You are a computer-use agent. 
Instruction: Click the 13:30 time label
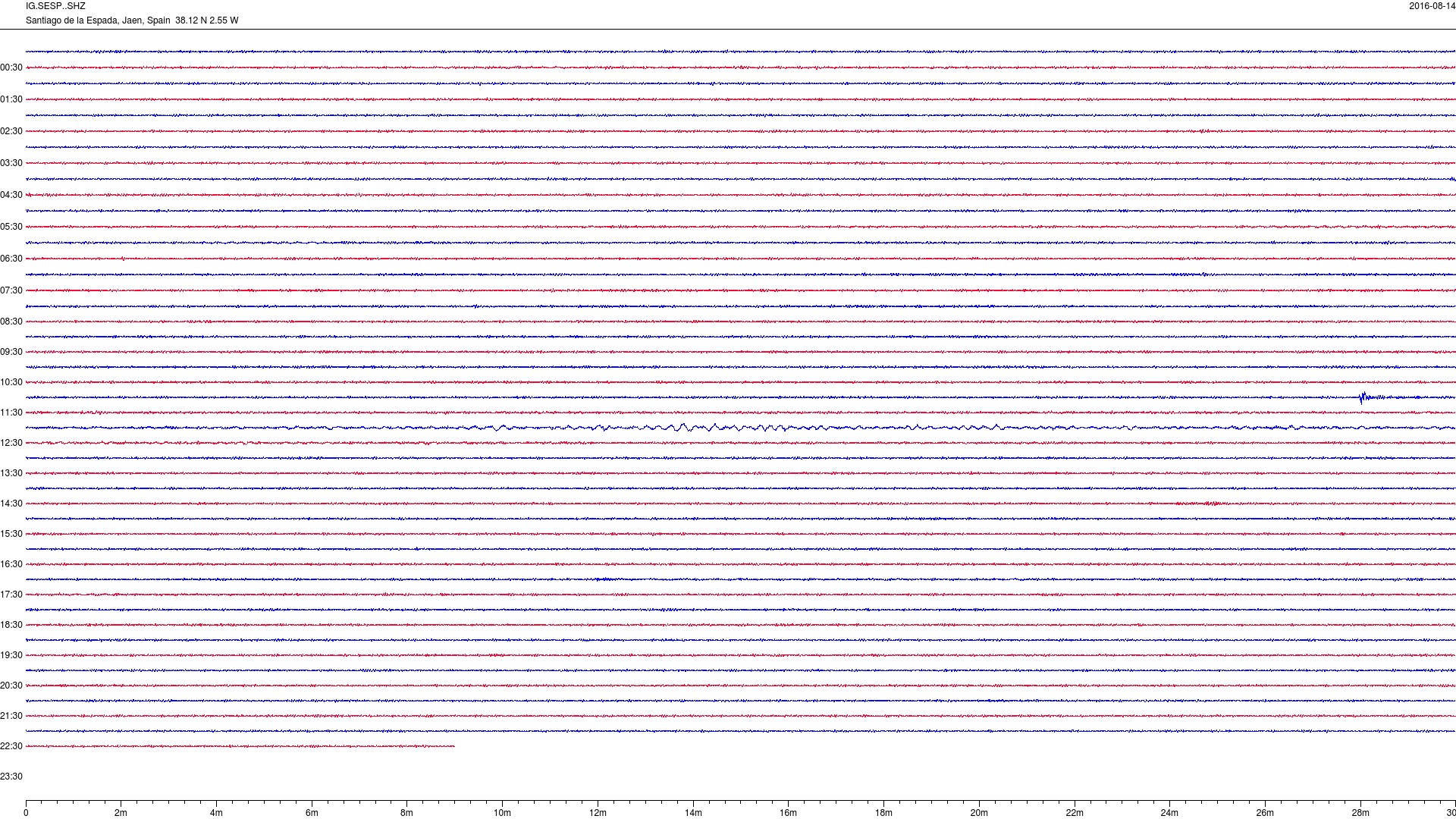pyautogui.click(x=11, y=473)
